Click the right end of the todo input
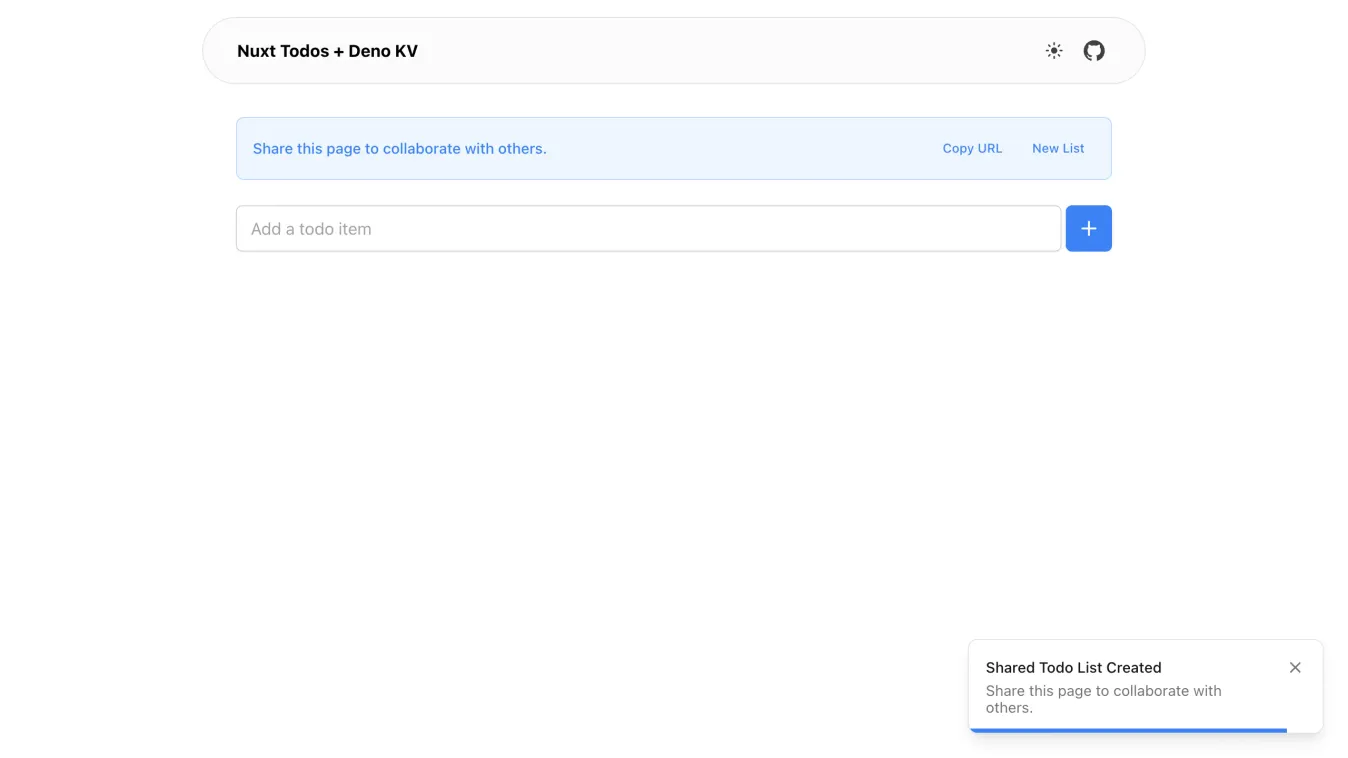This screenshot has height=758, width=1348. coord(1030,229)
